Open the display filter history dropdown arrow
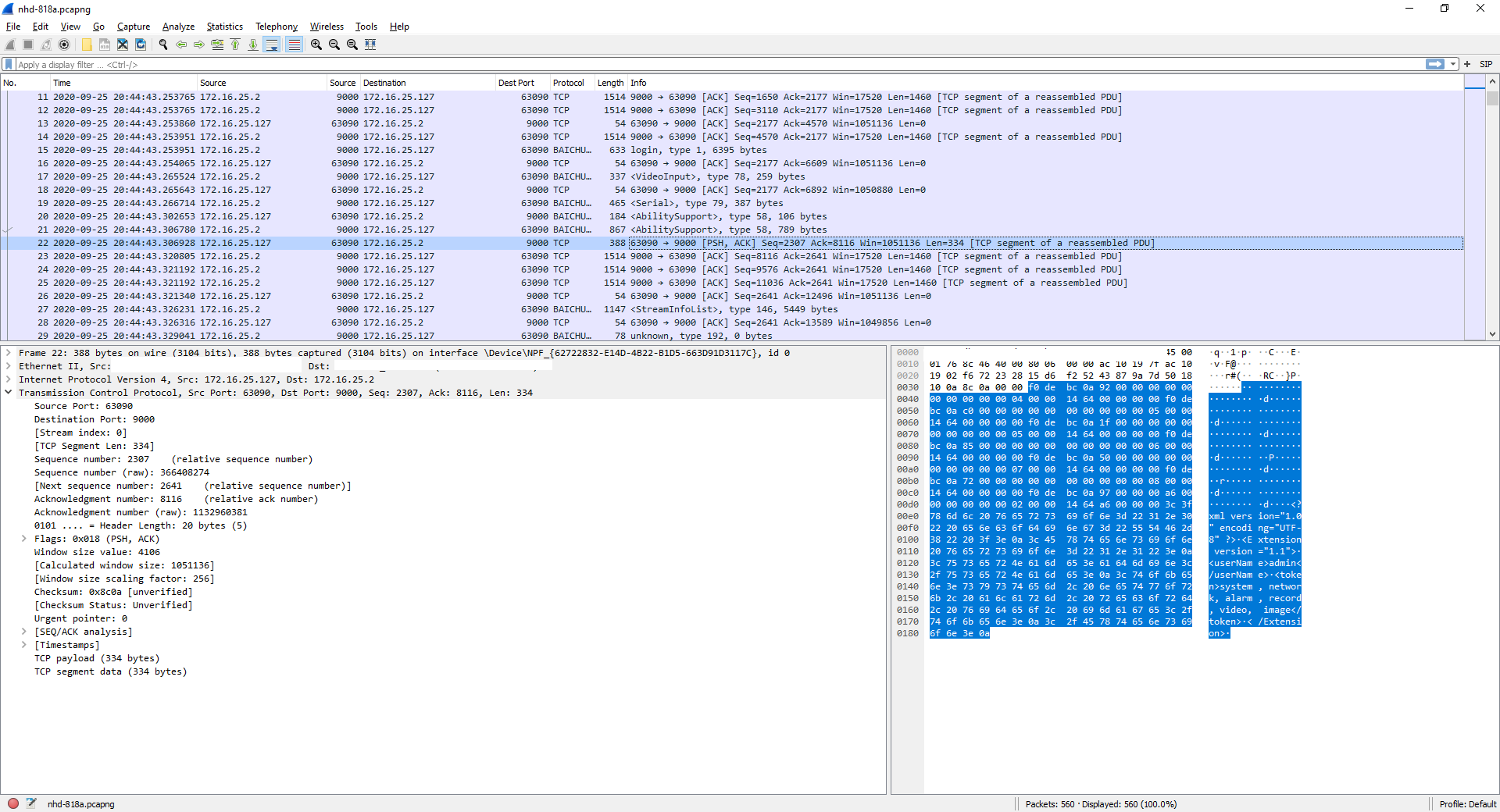This screenshot has height=812, width=1500. (x=1453, y=64)
